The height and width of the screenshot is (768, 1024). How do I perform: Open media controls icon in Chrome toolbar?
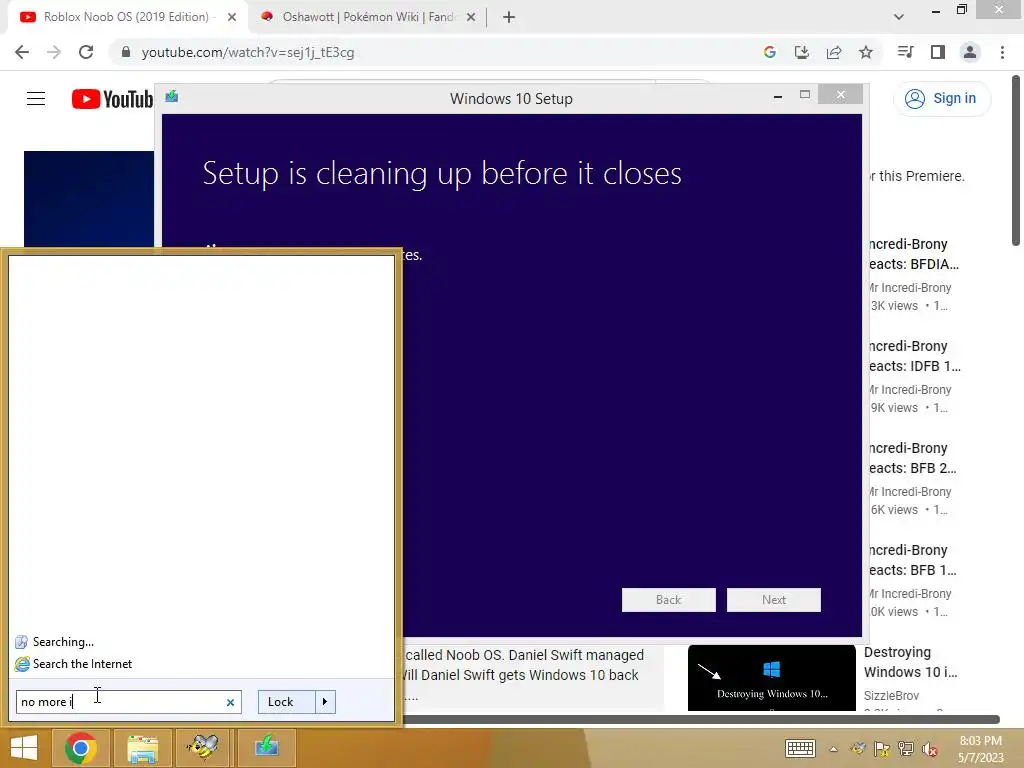click(x=905, y=52)
